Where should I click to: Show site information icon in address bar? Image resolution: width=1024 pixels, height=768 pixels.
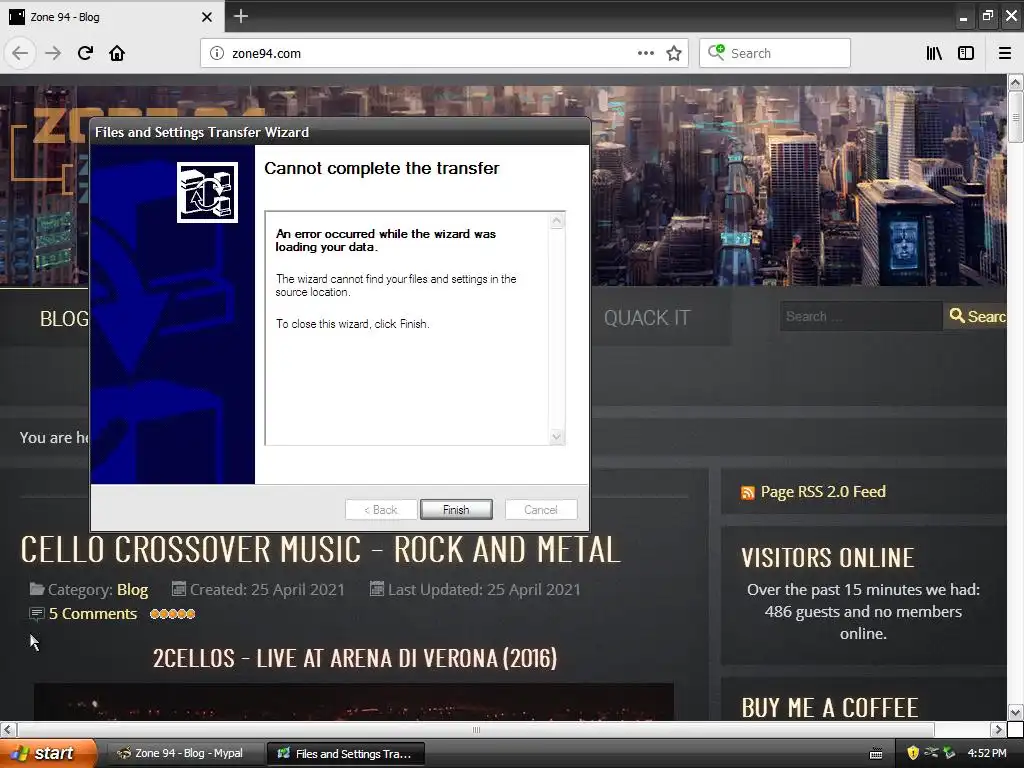tap(216, 53)
